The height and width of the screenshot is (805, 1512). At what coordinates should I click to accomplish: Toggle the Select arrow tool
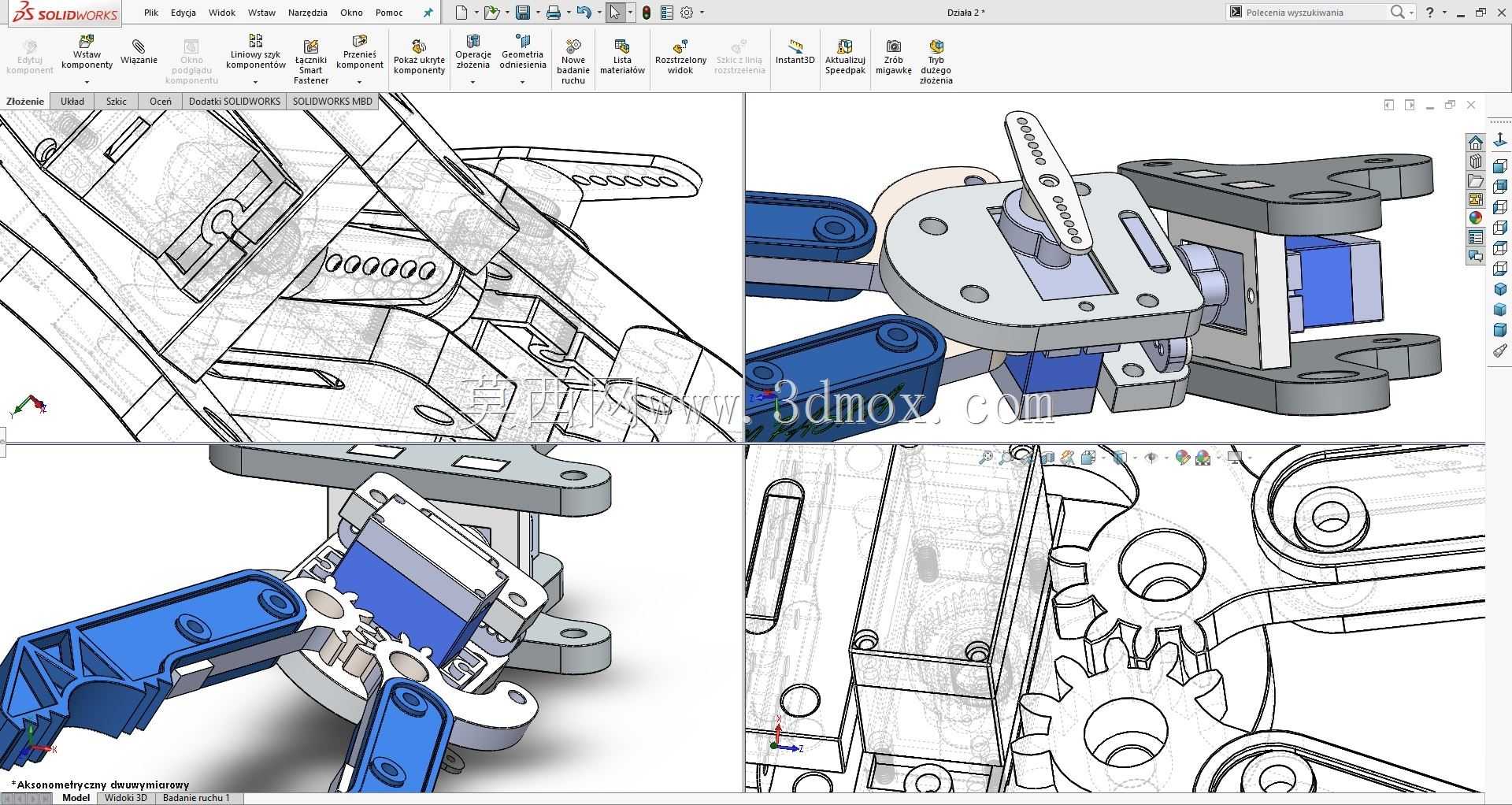pyautogui.click(x=615, y=13)
